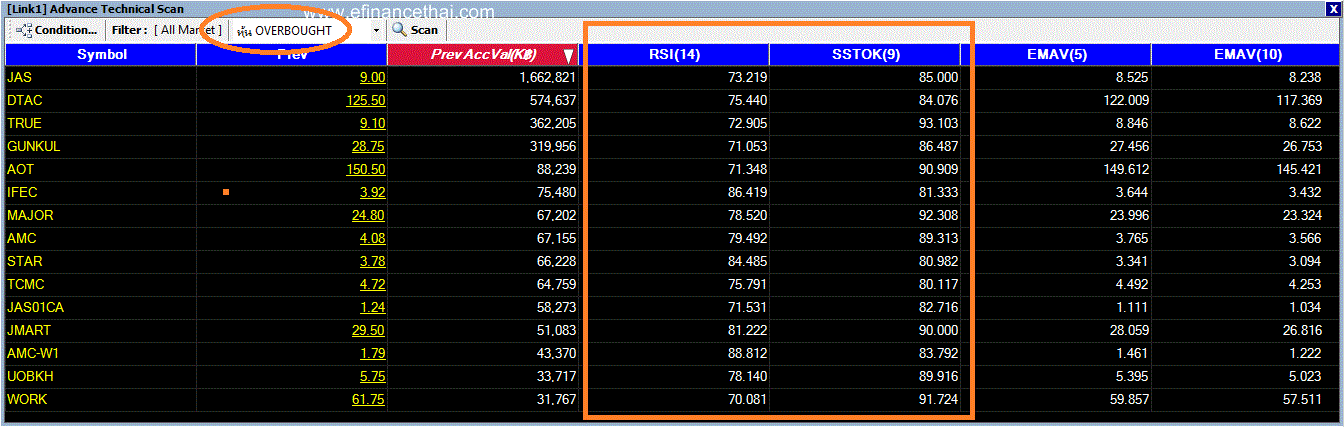
Task: Click UOBKH SSTOK value 89.916
Action: [938, 376]
